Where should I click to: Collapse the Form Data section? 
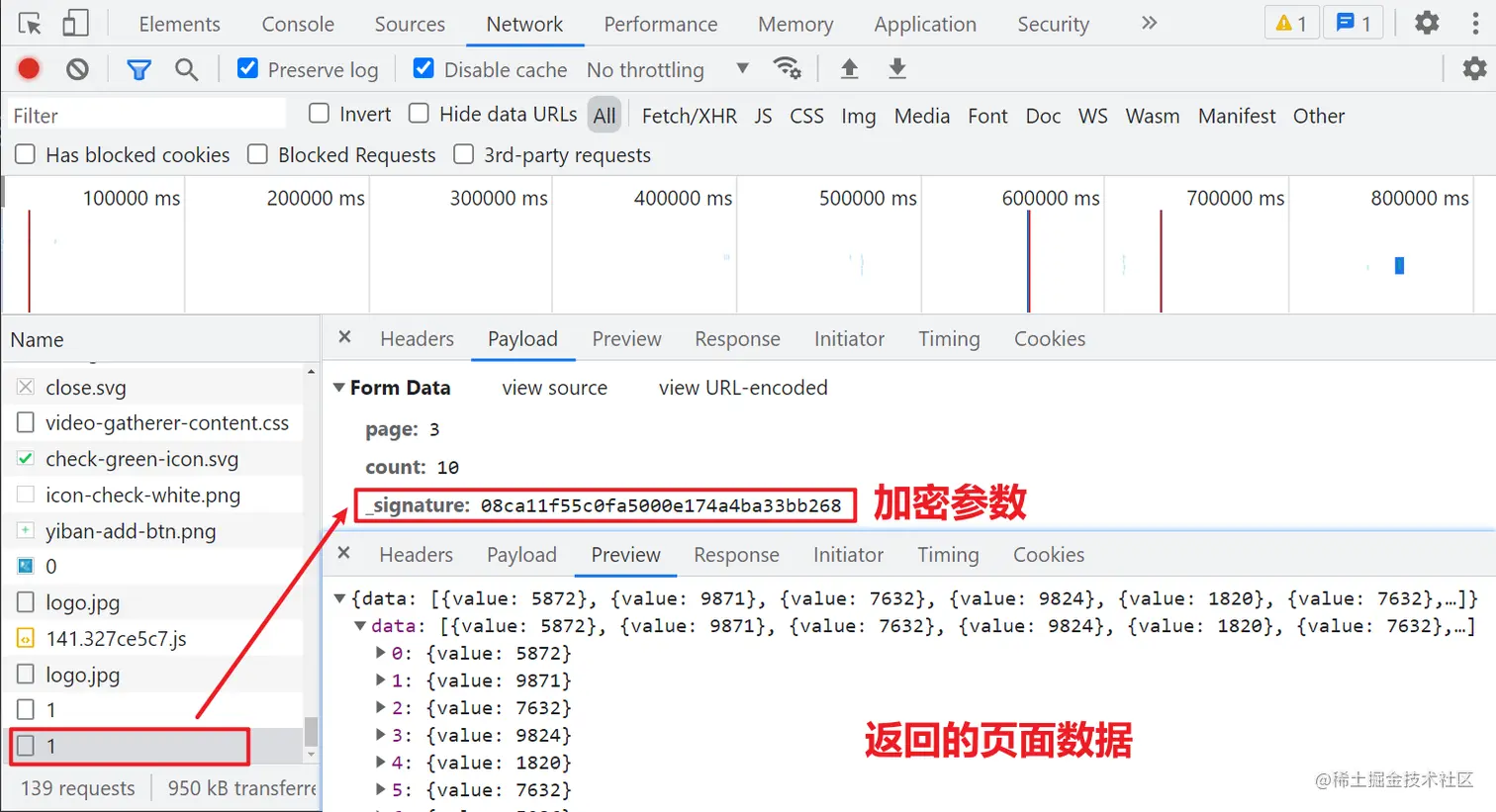click(339, 388)
